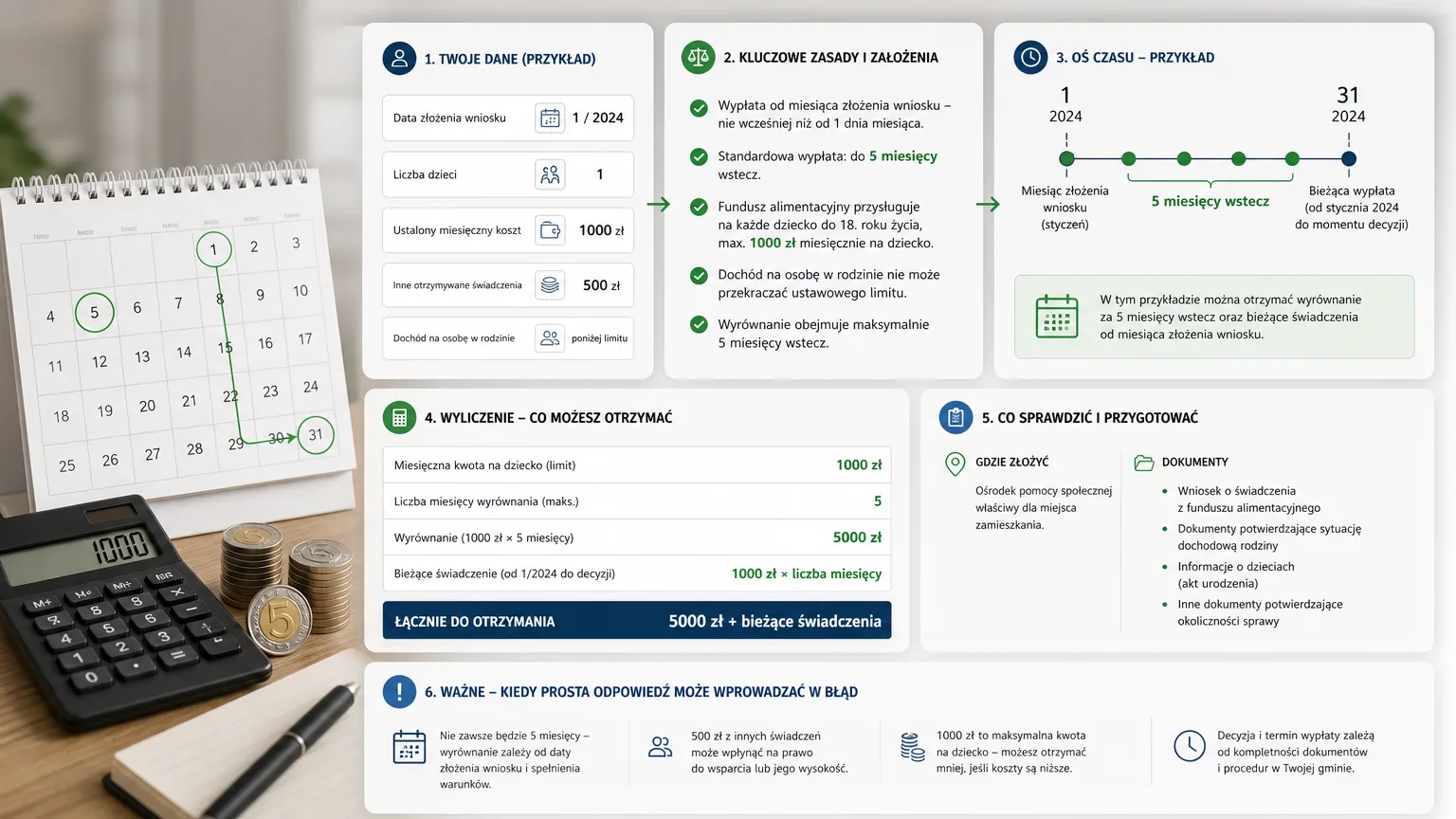Select the green timeline dot above "Miesiąc złożenia wniosku"
The height and width of the screenshot is (819, 1456).
coord(1066,158)
